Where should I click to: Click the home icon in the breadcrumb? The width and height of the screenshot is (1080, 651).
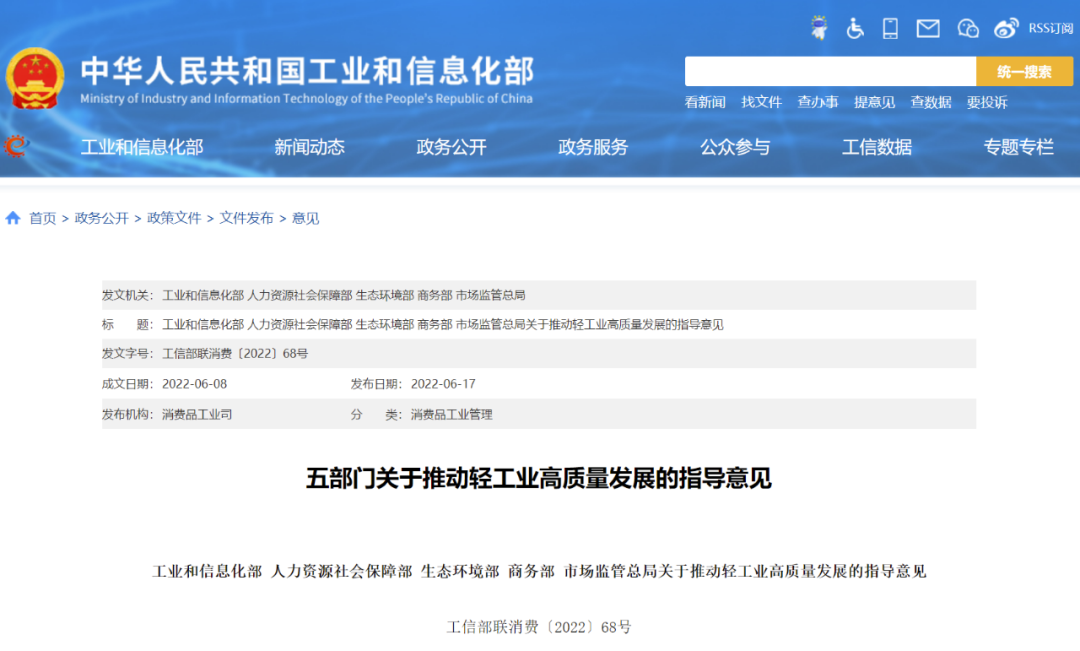pyautogui.click(x=12, y=217)
